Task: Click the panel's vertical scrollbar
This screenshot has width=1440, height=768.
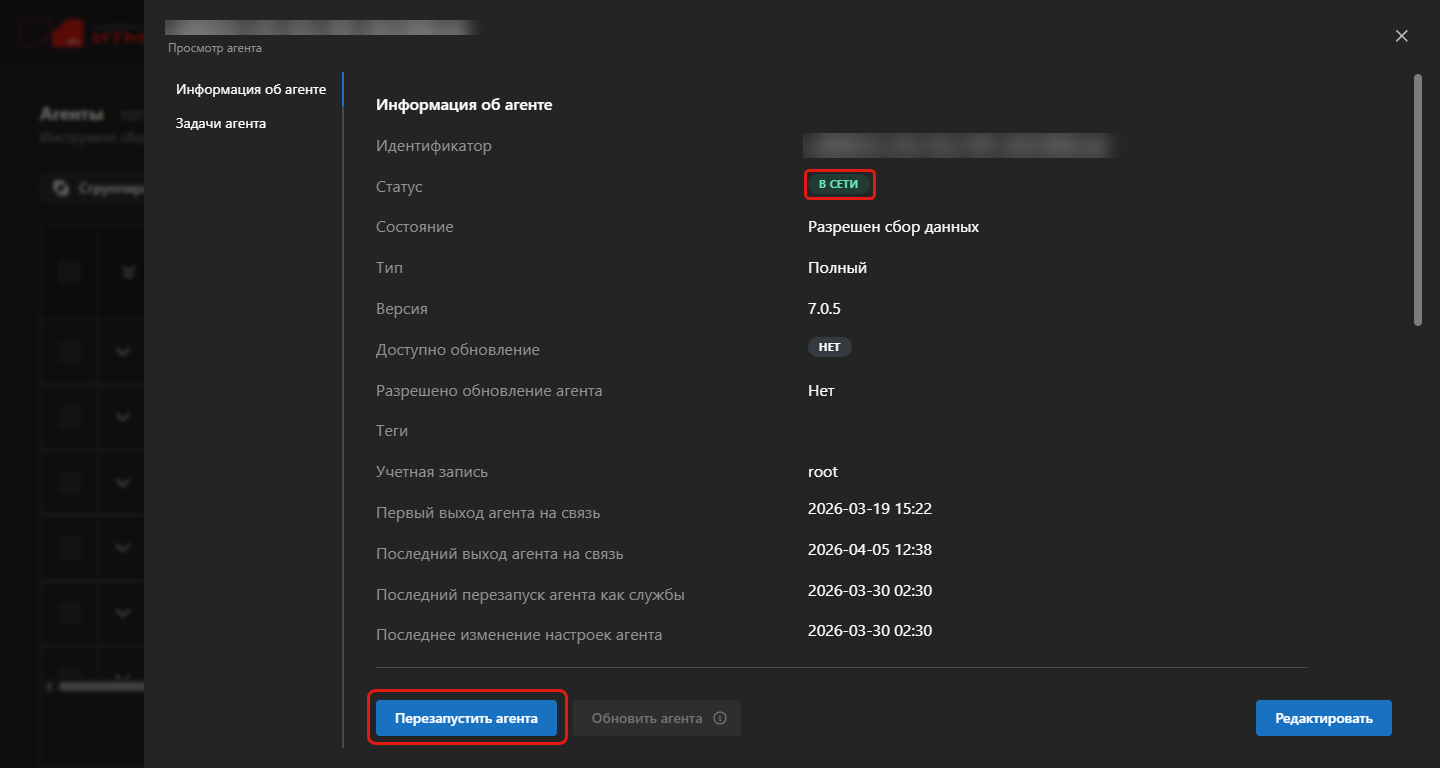Action: [x=1417, y=200]
